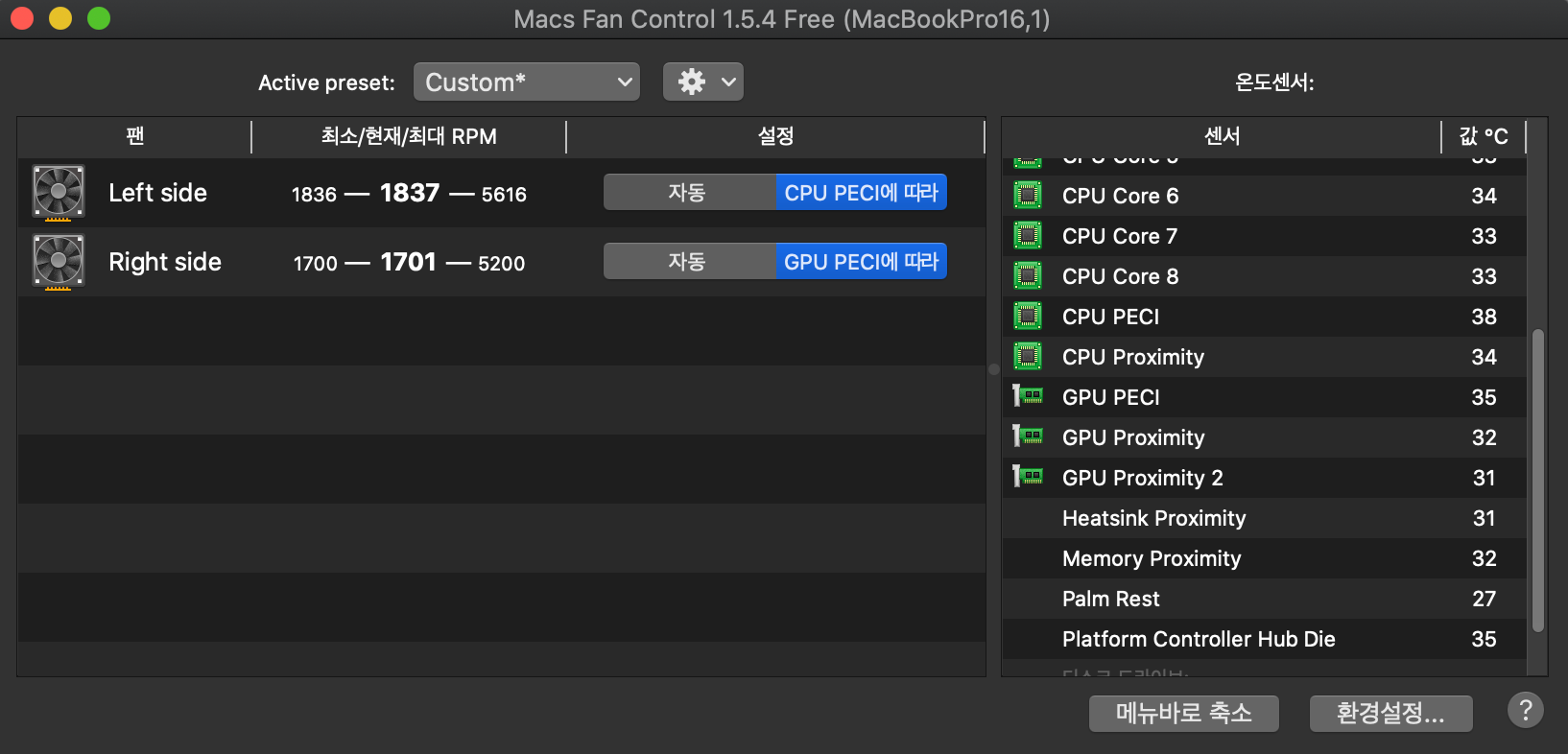The height and width of the screenshot is (754, 1568).
Task: Open 환경설정... preferences button
Action: (1391, 713)
